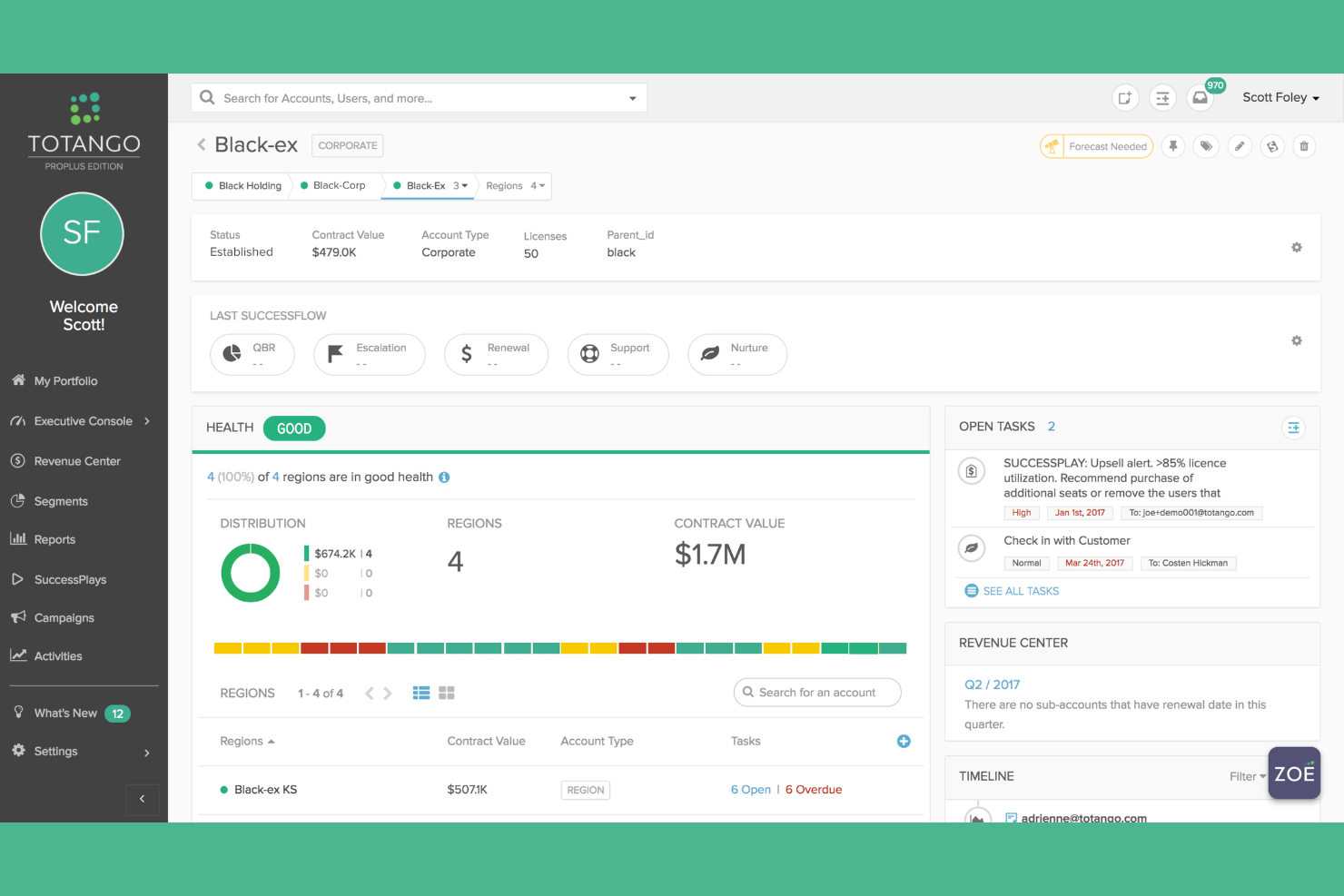This screenshot has height=896, width=1344.
Task: Open the Q2 / 2017 link
Action: [992, 684]
